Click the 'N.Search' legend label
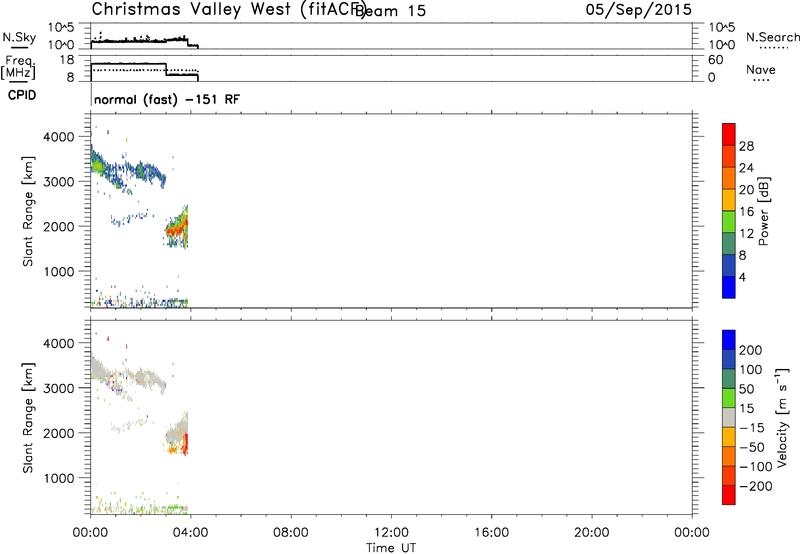This screenshot has height=554, width=800. [772, 37]
